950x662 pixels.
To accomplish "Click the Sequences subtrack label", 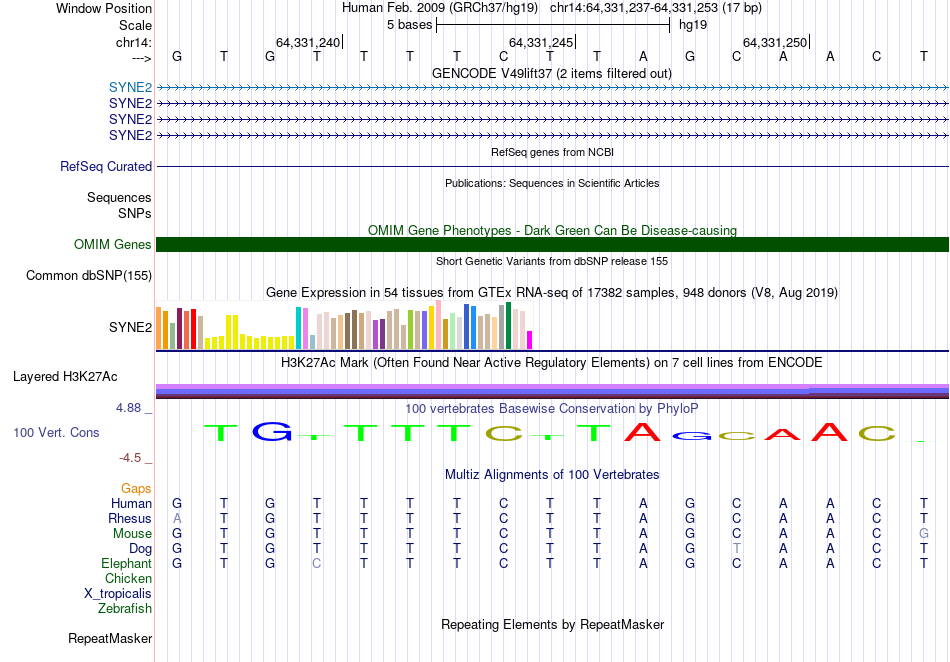I will tap(119, 197).
